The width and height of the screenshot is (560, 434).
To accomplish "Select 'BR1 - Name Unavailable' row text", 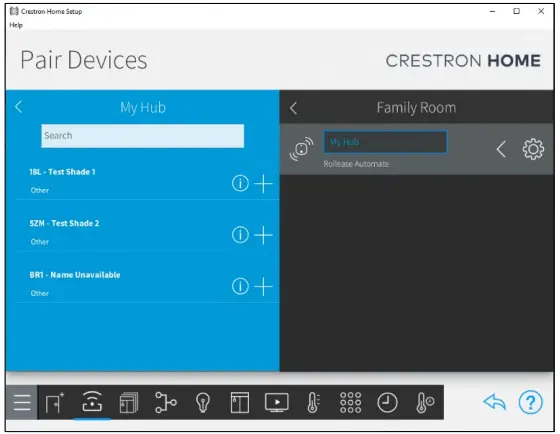I will [x=75, y=275].
